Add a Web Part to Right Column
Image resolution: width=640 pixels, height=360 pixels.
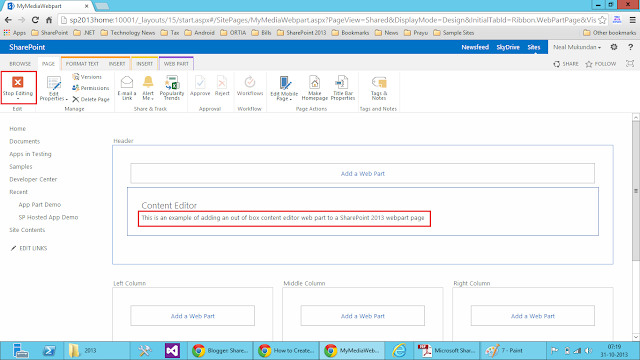point(533,316)
